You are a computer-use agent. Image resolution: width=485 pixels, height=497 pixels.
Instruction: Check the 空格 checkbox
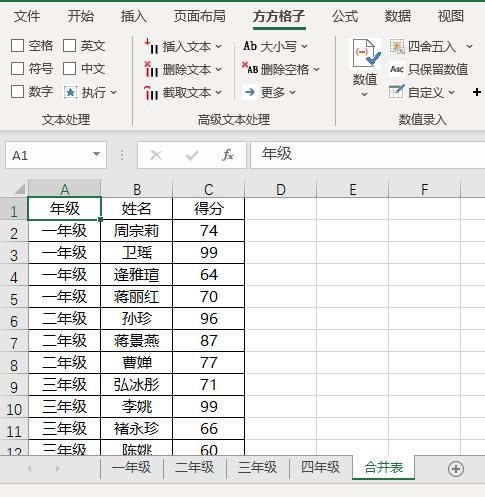pos(17,46)
